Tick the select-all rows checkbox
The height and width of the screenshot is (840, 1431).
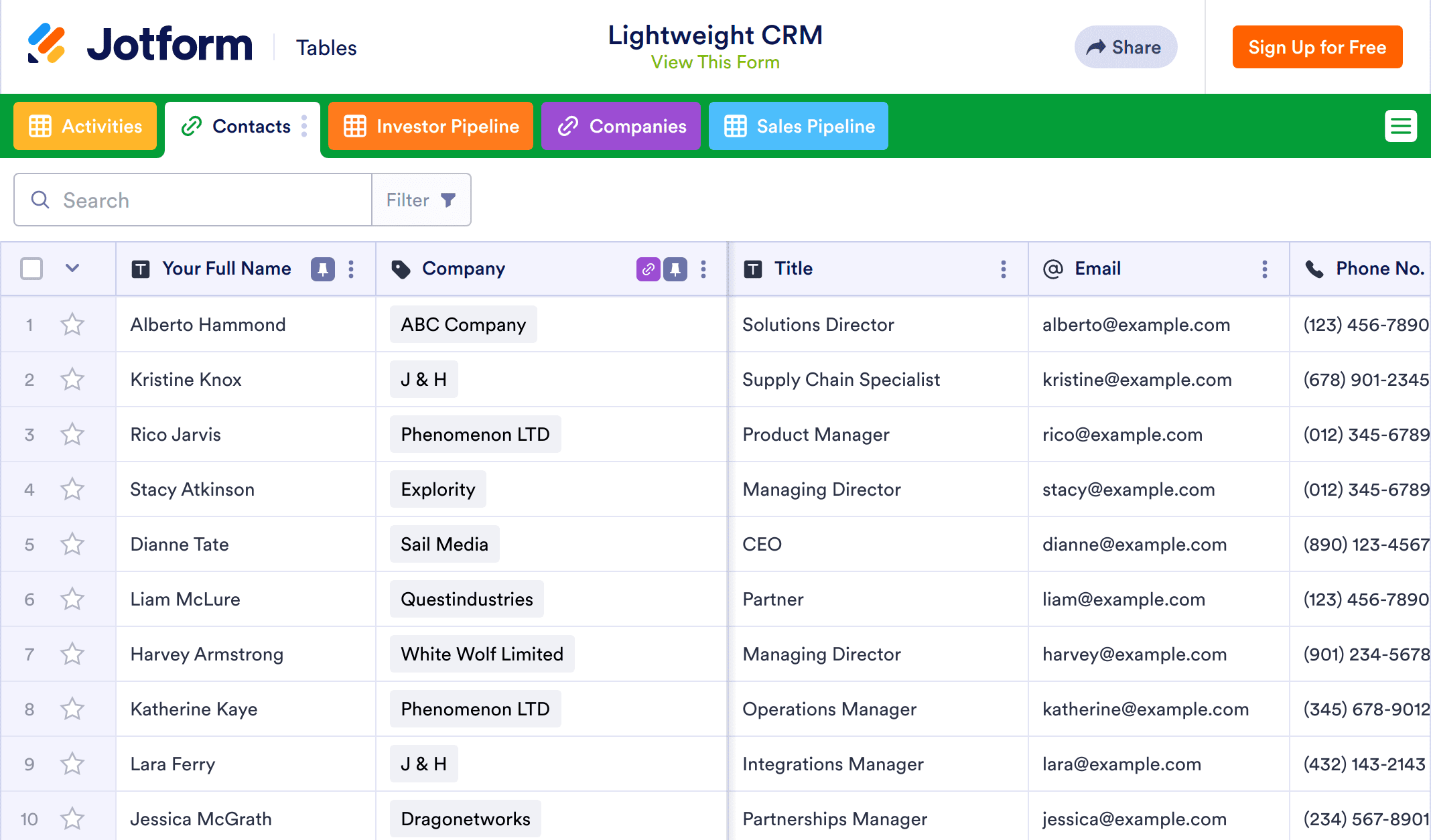coord(31,269)
